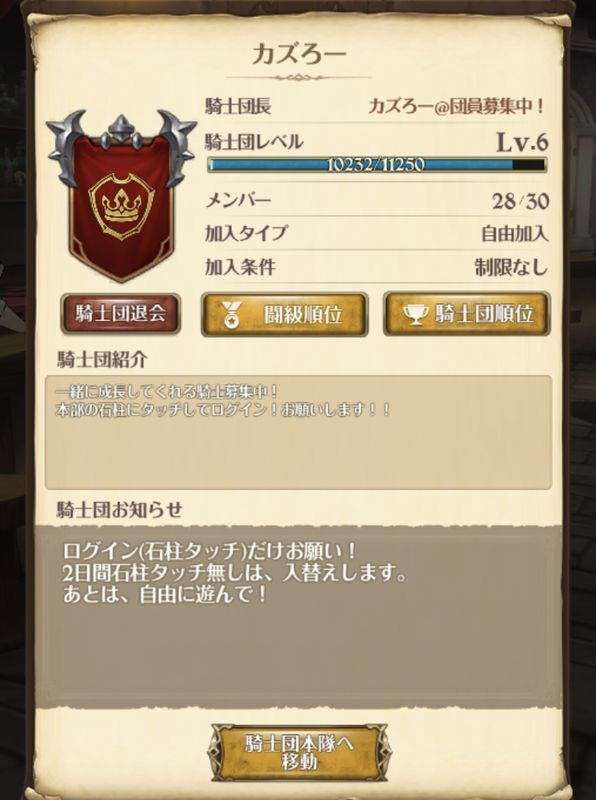
Task: Click the 騎士団レベル label
Action: [254, 141]
